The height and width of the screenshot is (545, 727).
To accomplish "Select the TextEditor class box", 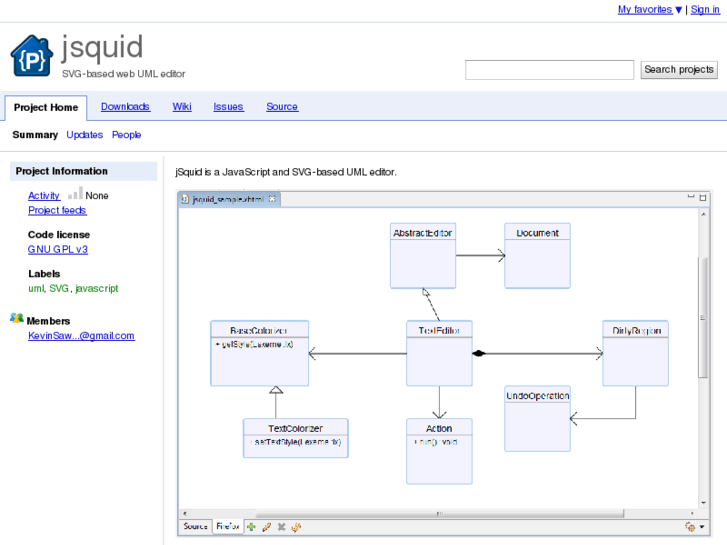I will (439, 353).
